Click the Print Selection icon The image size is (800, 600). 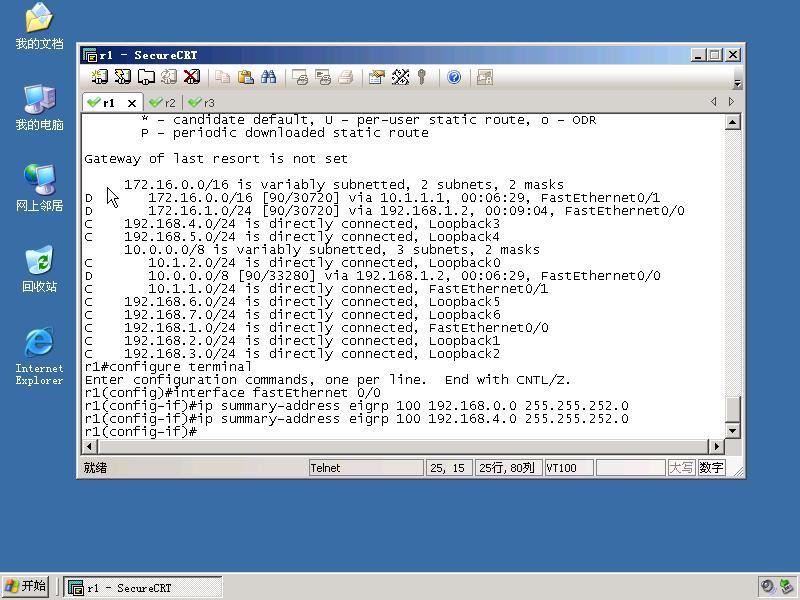pos(323,77)
